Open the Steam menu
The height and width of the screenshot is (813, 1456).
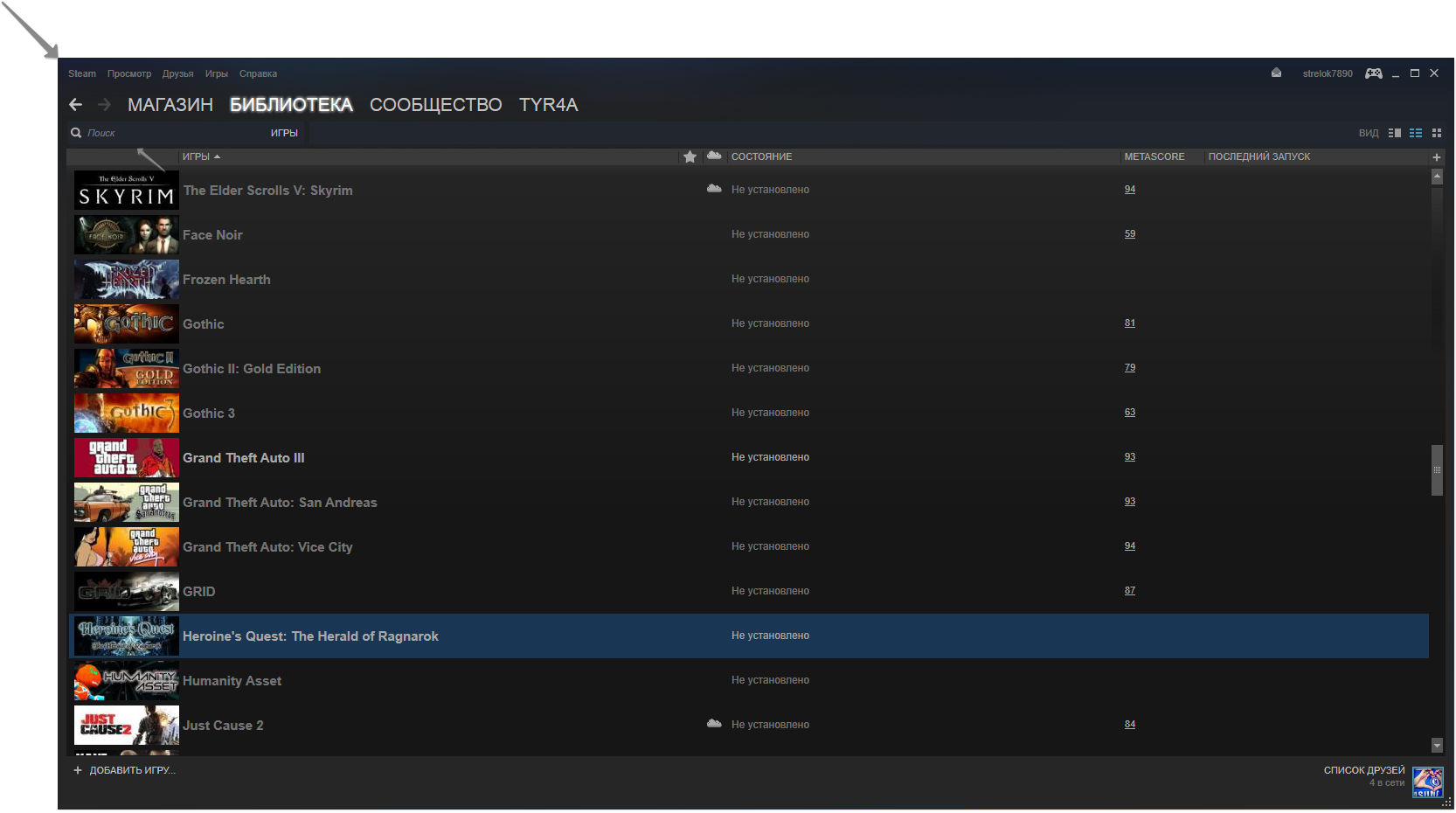pos(82,73)
